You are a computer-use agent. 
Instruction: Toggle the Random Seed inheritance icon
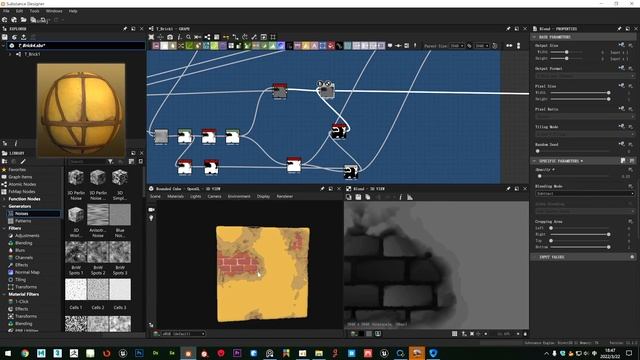(x=621, y=144)
